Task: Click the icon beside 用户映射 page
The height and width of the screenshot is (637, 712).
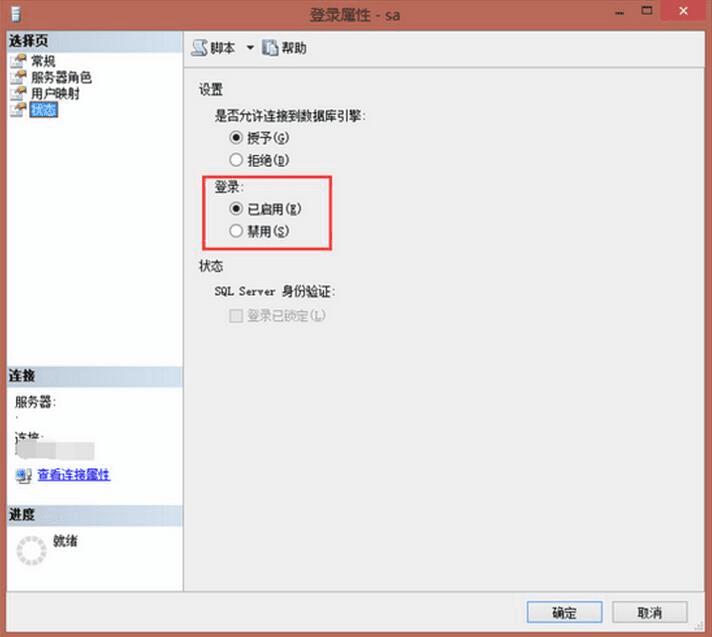Action: [19, 94]
